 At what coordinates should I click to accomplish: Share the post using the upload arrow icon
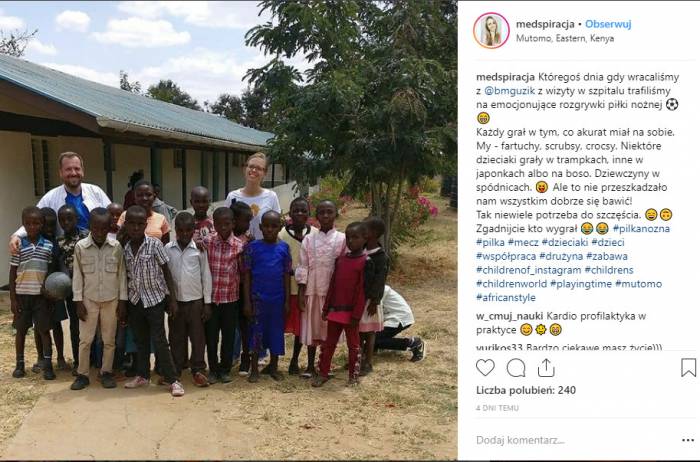(x=546, y=368)
